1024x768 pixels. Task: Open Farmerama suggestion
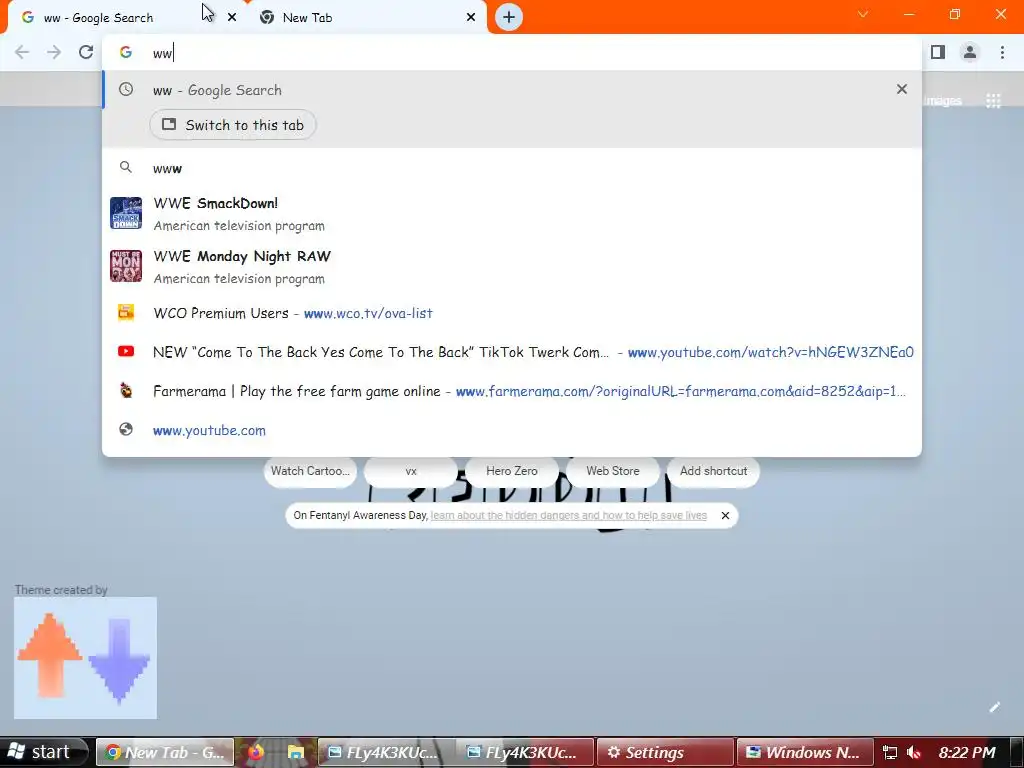click(512, 391)
